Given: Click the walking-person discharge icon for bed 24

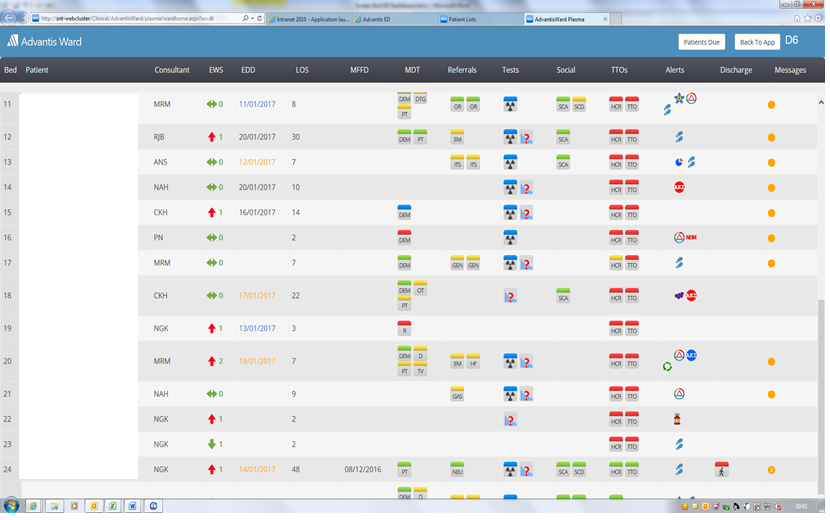Looking at the screenshot, I should tap(722, 469).
